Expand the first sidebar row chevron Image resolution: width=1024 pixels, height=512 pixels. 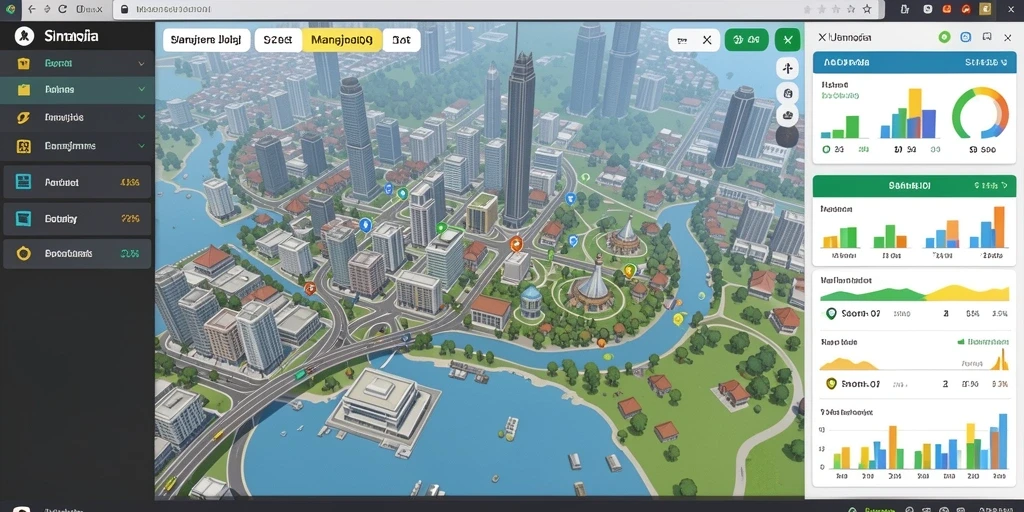click(x=141, y=64)
